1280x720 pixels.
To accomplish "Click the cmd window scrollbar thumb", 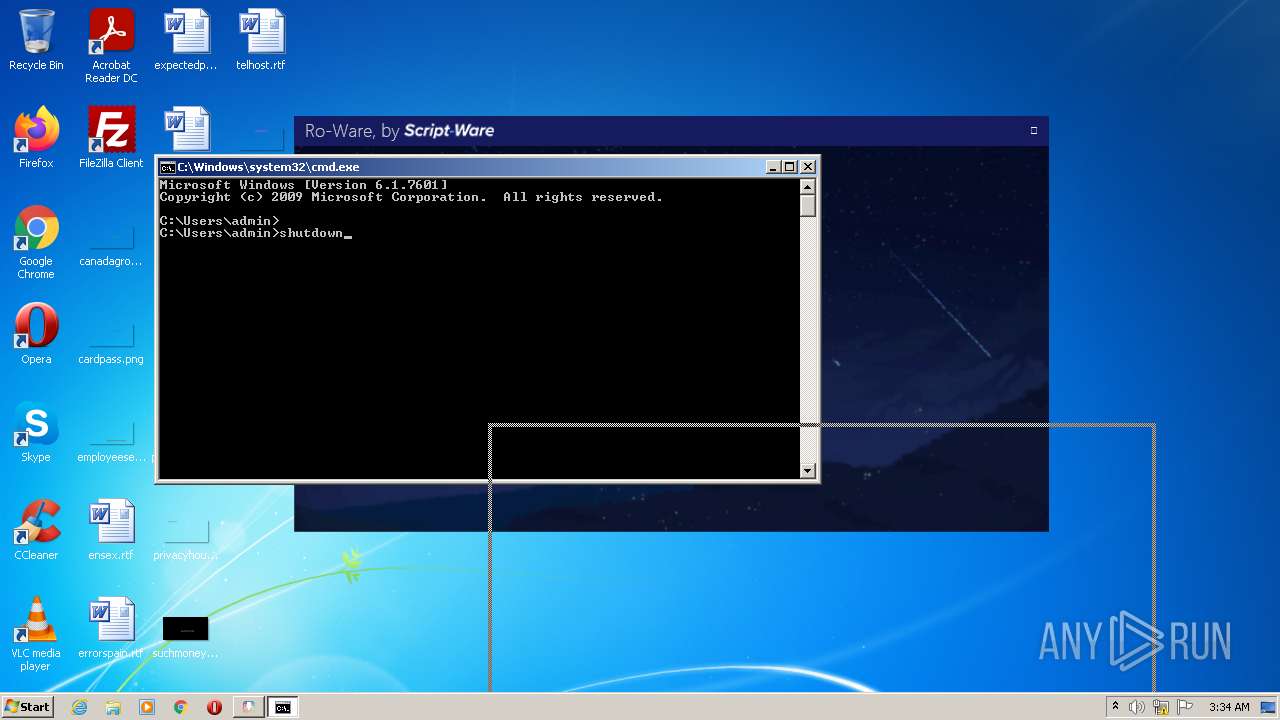I will pyautogui.click(x=808, y=206).
